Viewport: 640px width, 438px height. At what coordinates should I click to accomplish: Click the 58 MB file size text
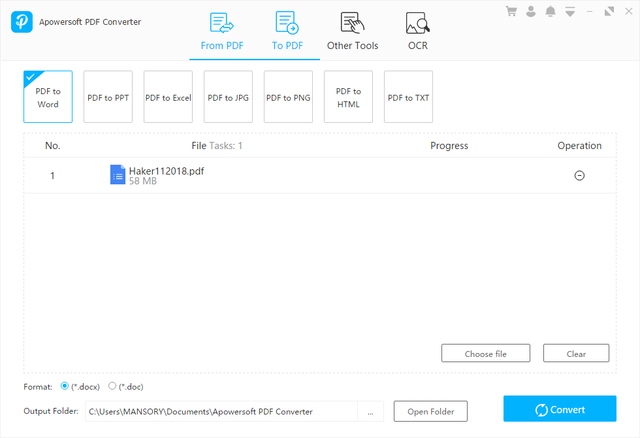pos(143,181)
